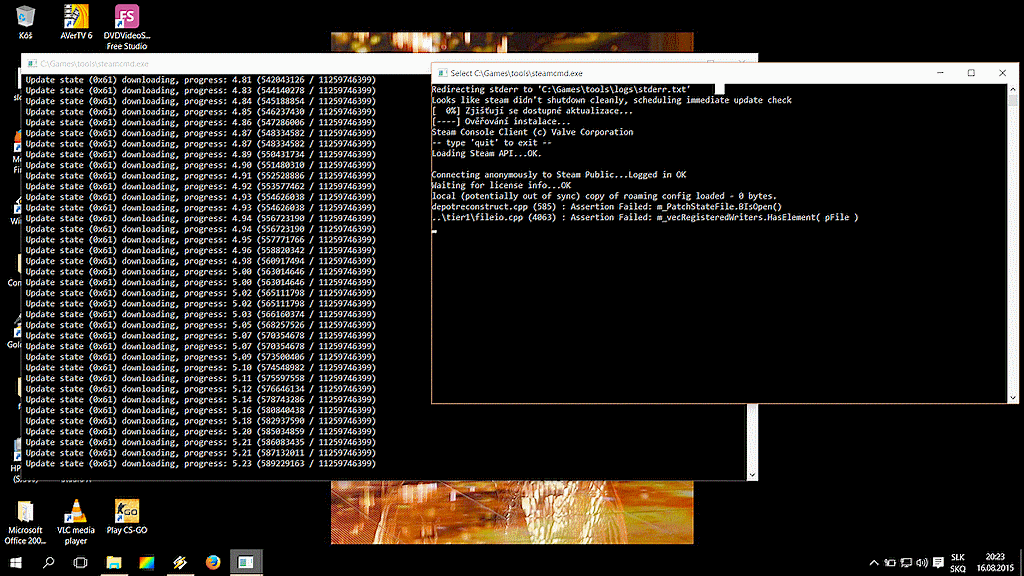Close the Select steamcmd.exe window
1024x576 pixels.
pos(1002,73)
